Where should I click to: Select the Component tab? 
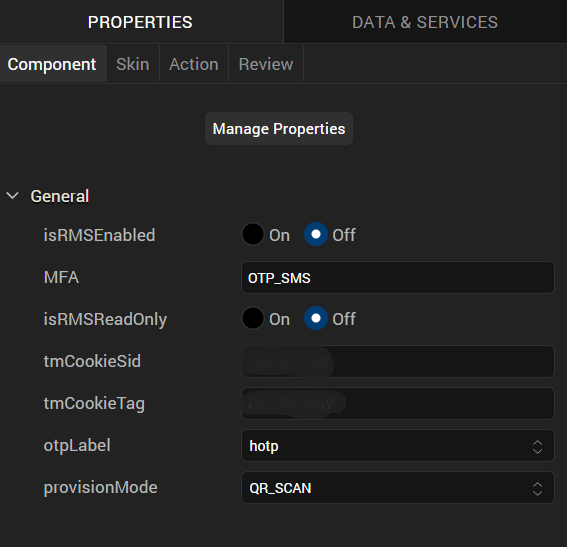(x=52, y=64)
